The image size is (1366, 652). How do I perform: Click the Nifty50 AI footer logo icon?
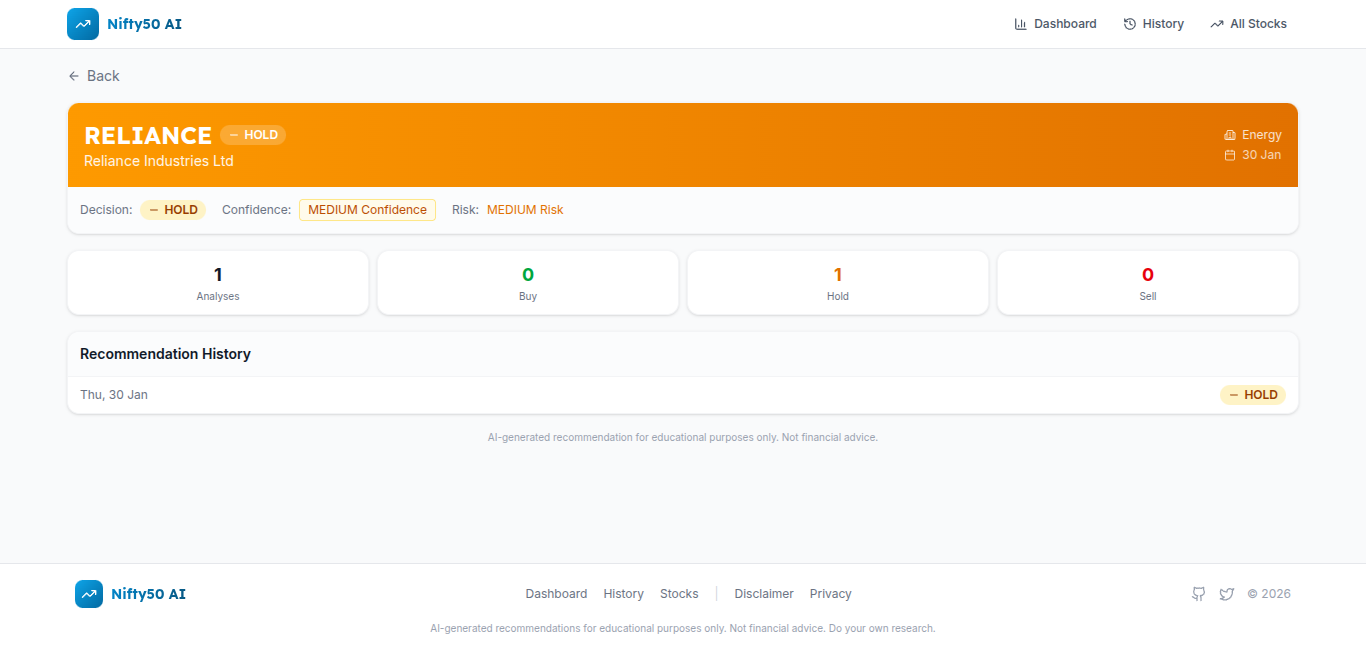(89, 594)
